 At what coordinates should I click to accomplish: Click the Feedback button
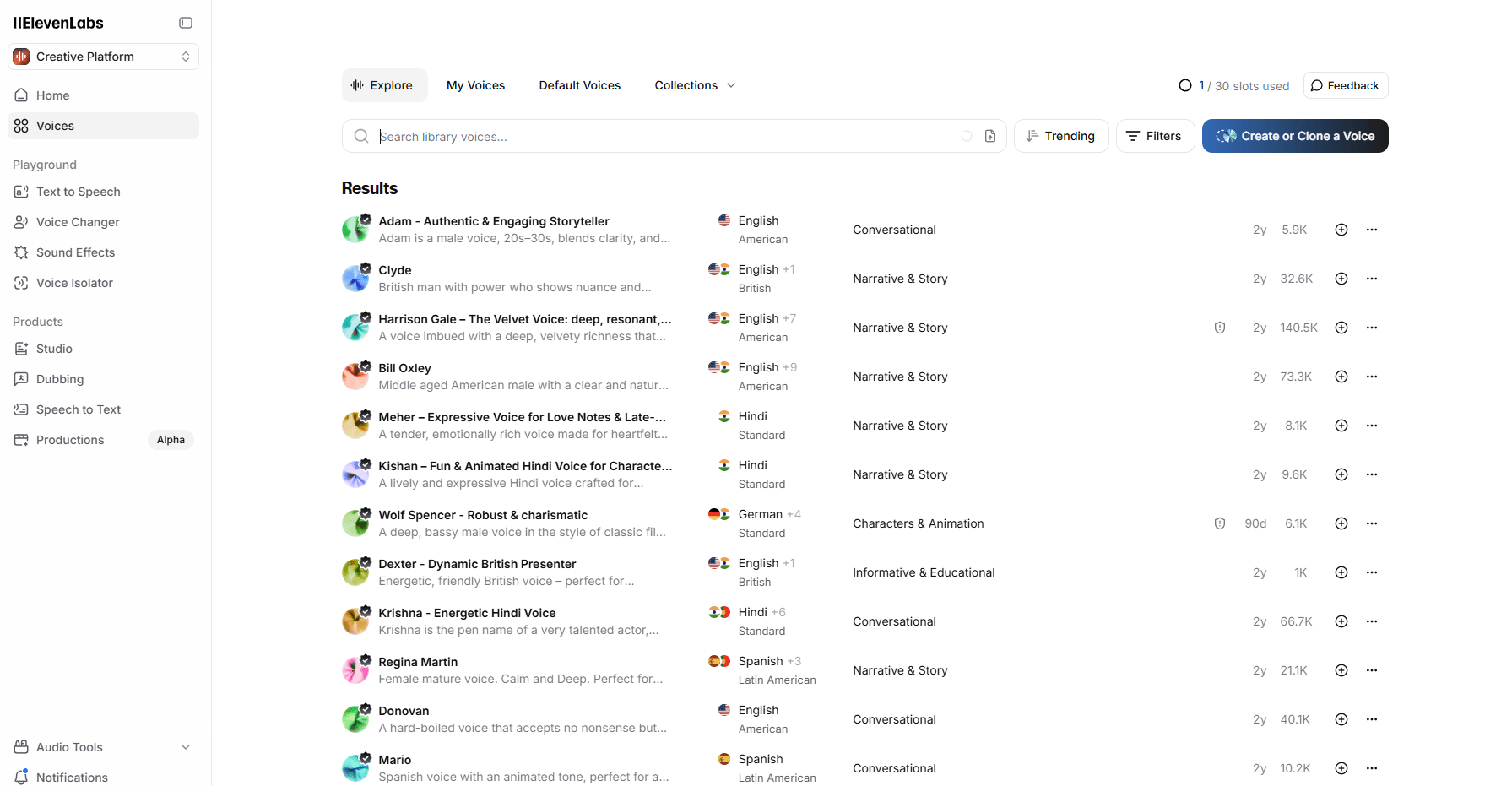coord(1346,85)
